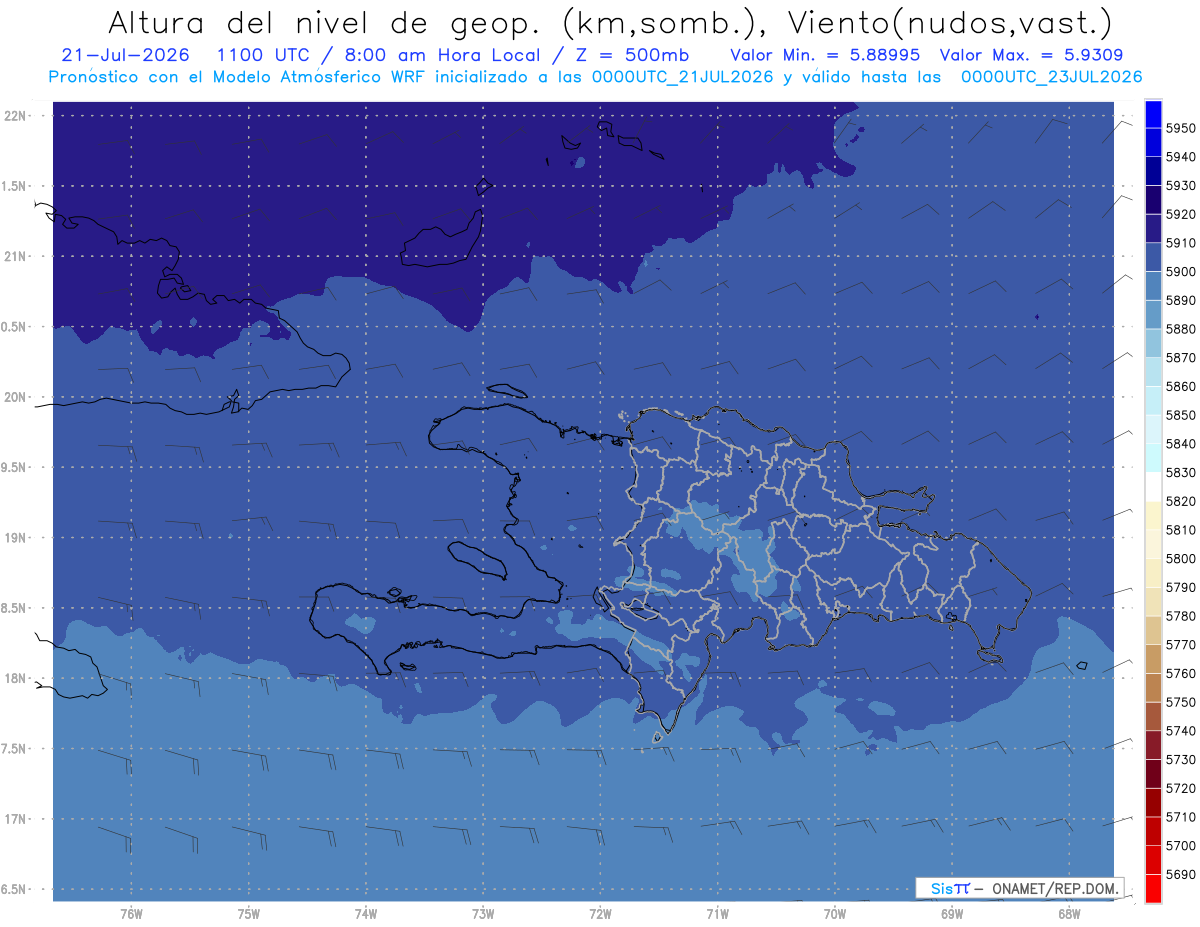
Task: Click the "5700" colorbar value
Action: (1180, 845)
